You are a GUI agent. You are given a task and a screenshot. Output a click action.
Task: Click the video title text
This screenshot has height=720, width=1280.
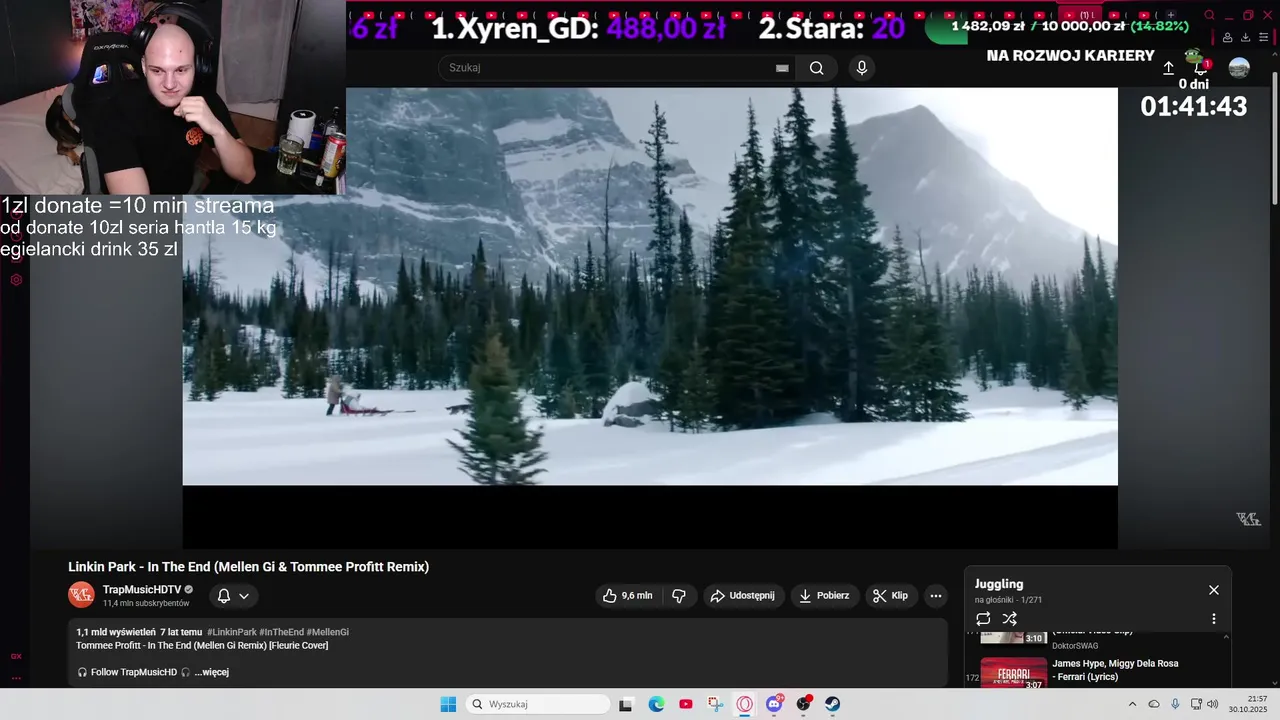point(248,567)
